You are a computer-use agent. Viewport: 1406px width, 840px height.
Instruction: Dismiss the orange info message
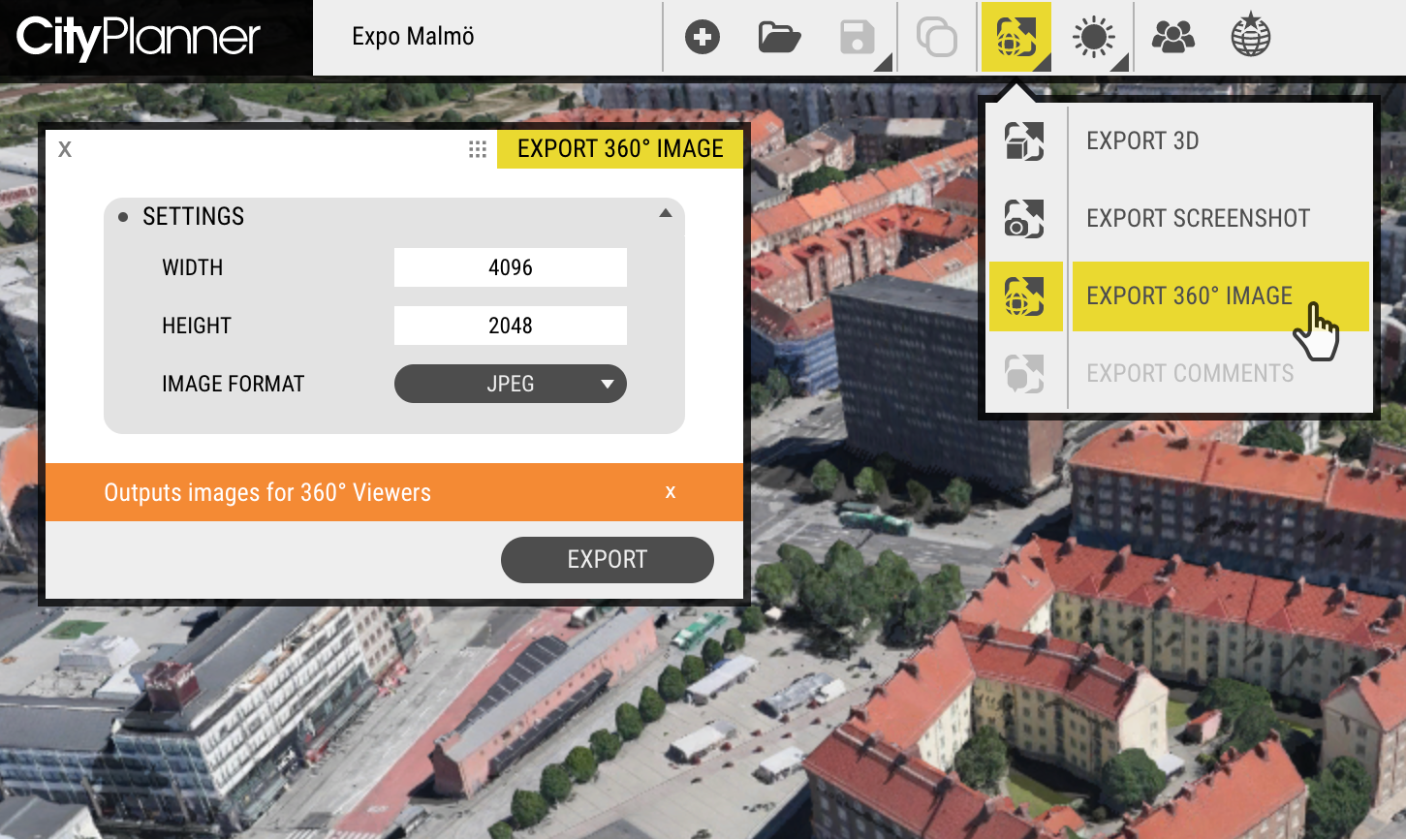coord(671,492)
